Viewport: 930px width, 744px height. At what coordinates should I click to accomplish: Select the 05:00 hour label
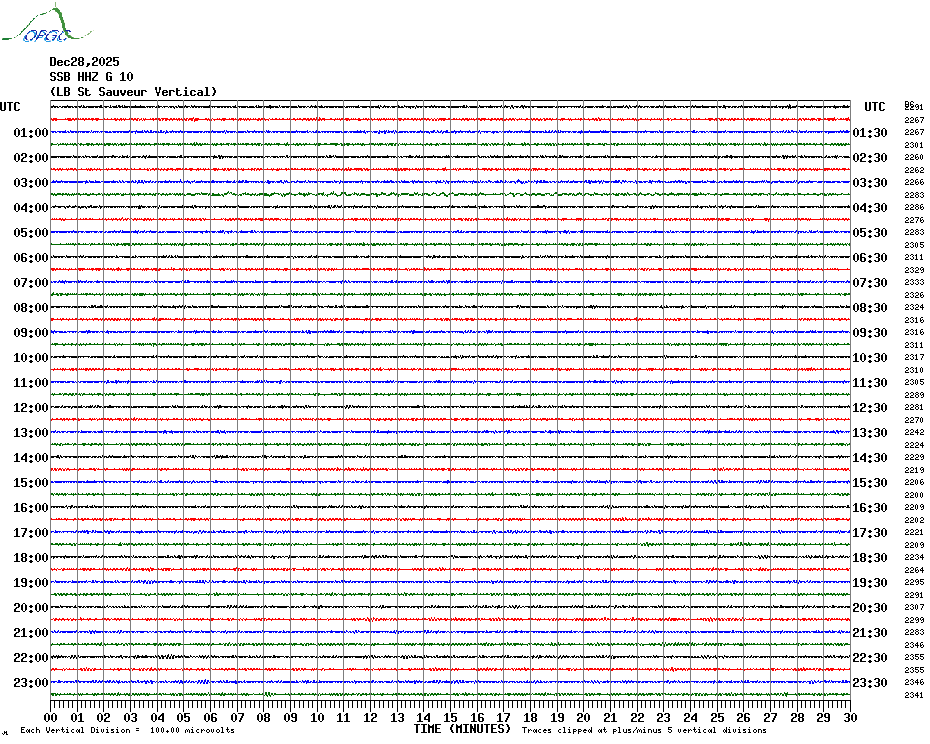tap(31, 233)
